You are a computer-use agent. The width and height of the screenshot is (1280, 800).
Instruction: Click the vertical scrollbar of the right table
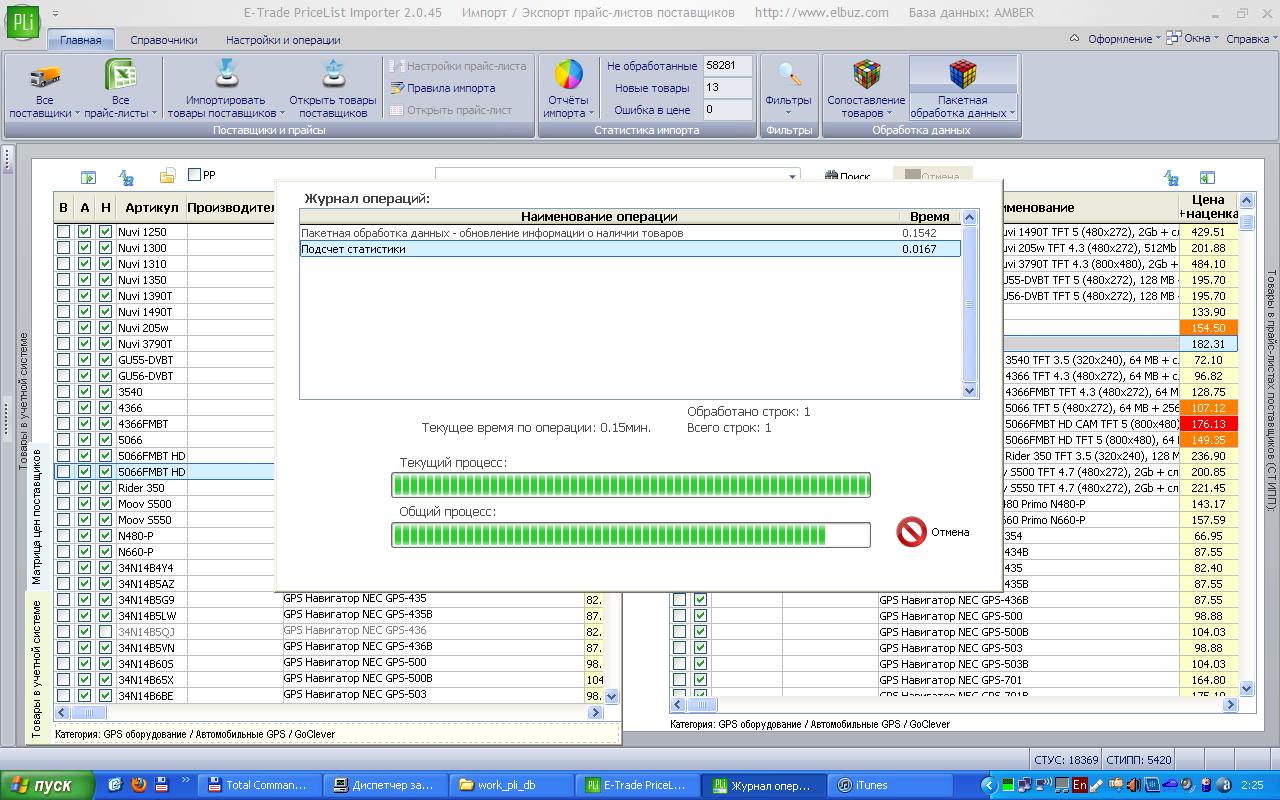[x=1246, y=444]
